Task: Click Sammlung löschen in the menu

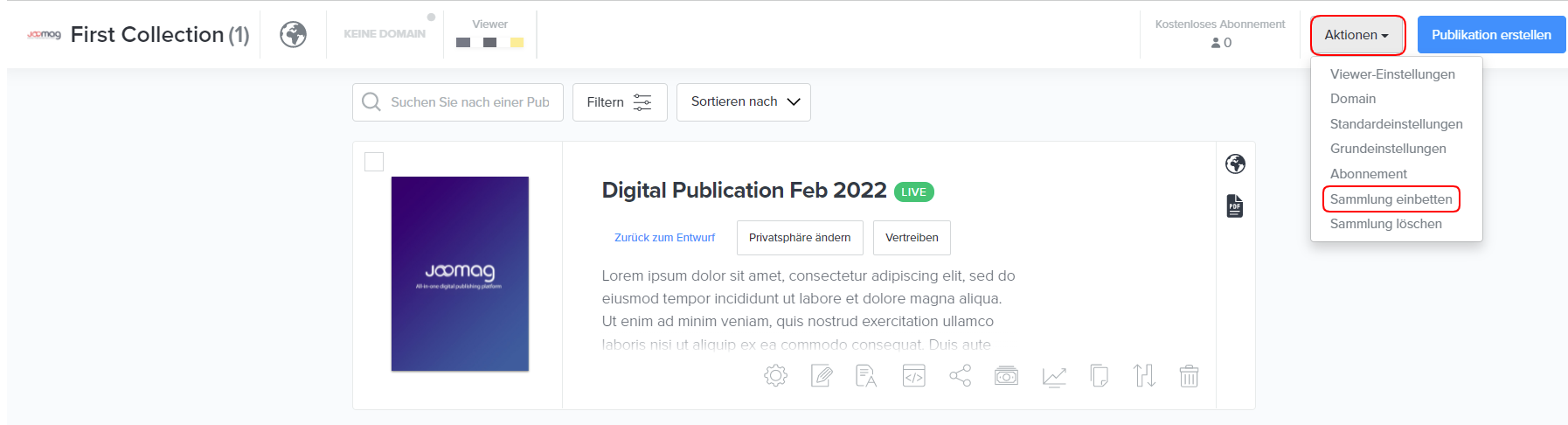Action: coord(1385,224)
